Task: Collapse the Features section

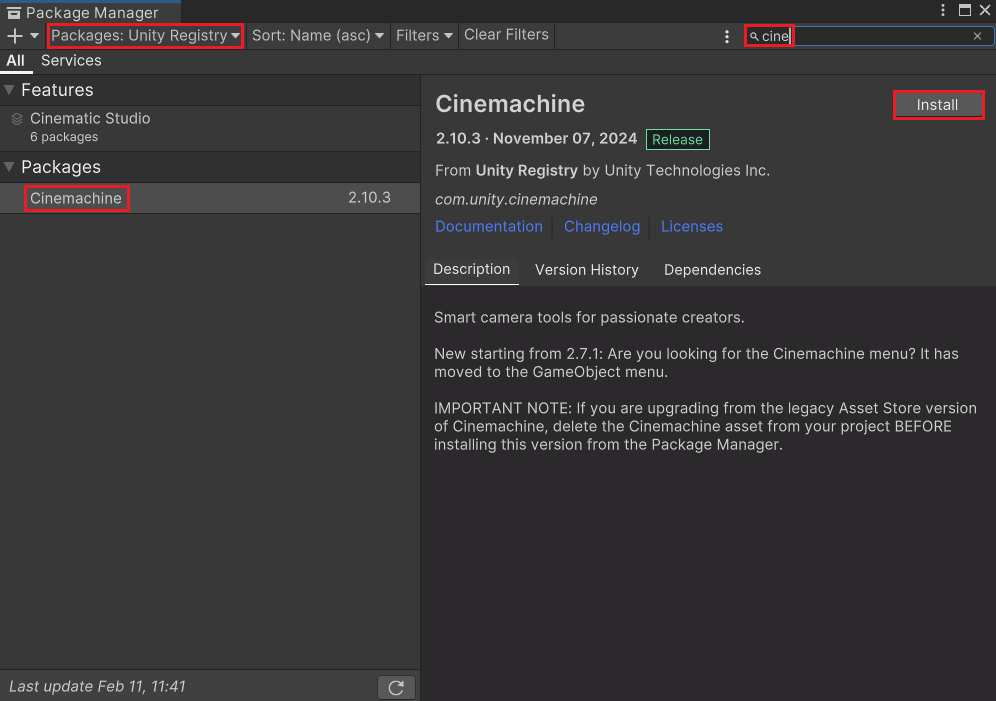Action: click(9, 90)
